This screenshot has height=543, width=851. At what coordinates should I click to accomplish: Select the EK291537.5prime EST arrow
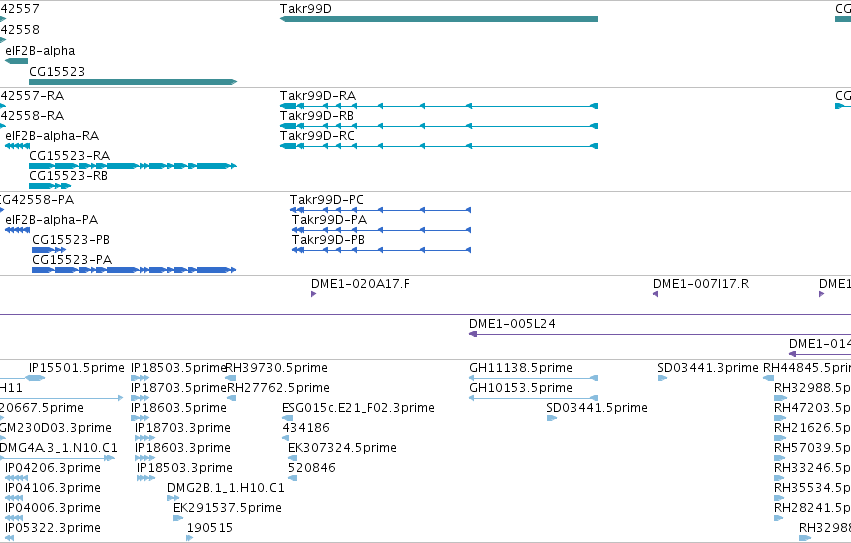tap(178, 519)
